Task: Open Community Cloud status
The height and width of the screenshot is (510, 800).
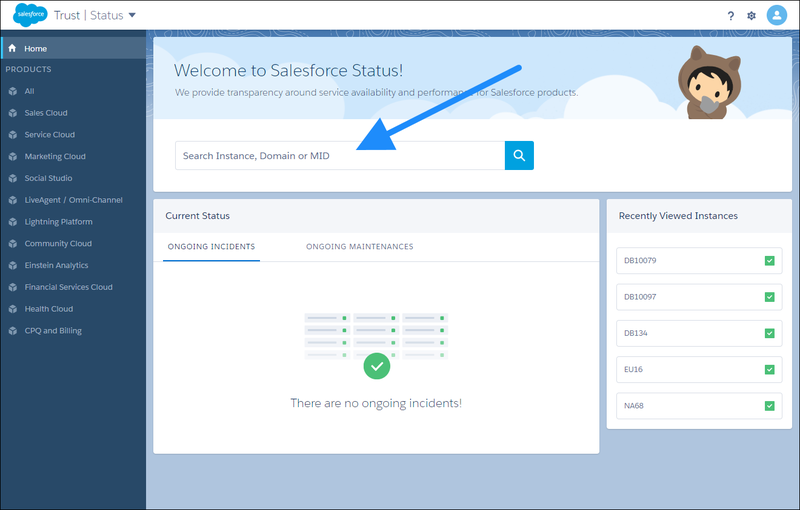Action: (58, 243)
